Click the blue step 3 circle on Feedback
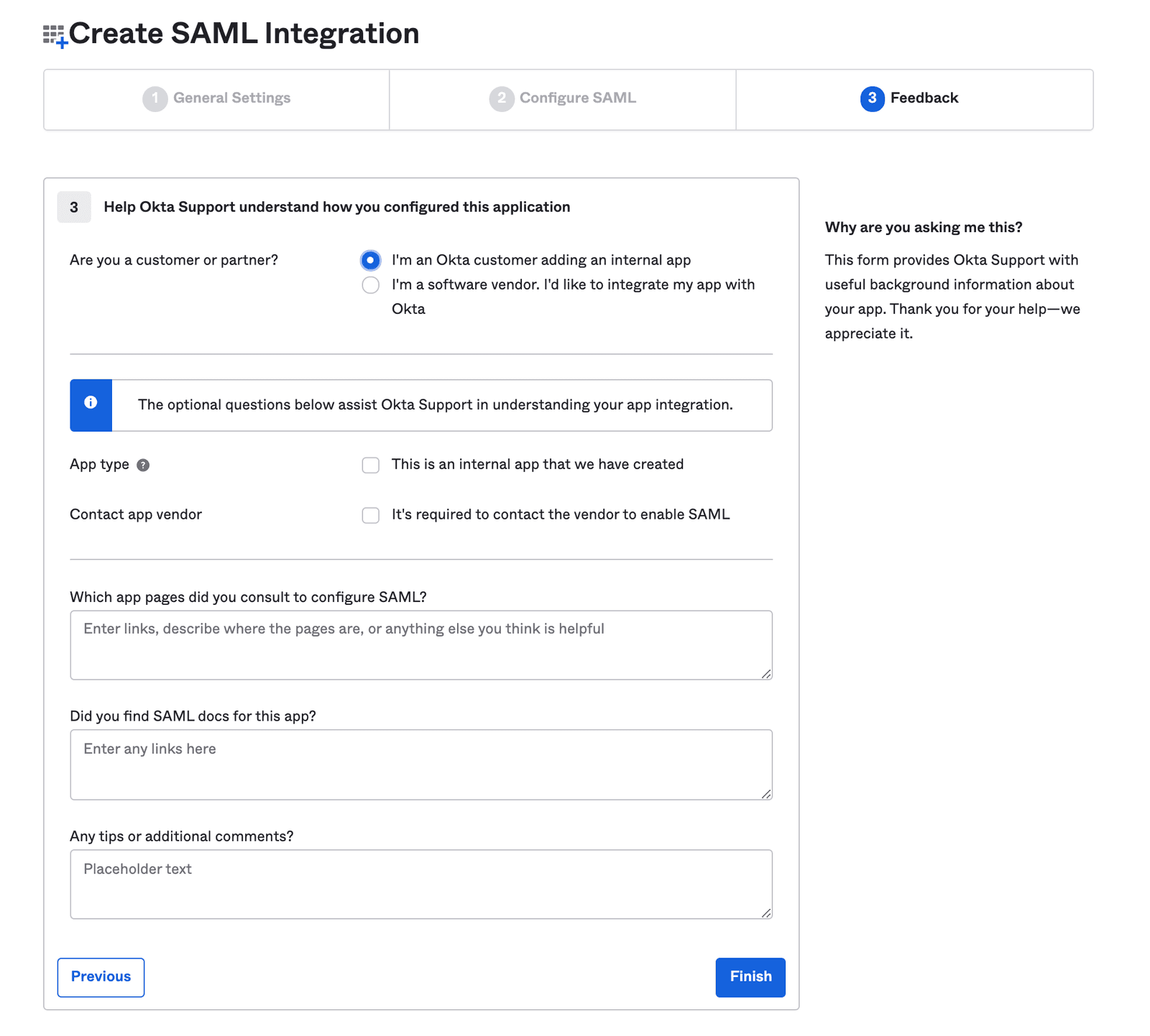The width and height of the screenshot is (1150, 1036). click(x=872, y=99)
